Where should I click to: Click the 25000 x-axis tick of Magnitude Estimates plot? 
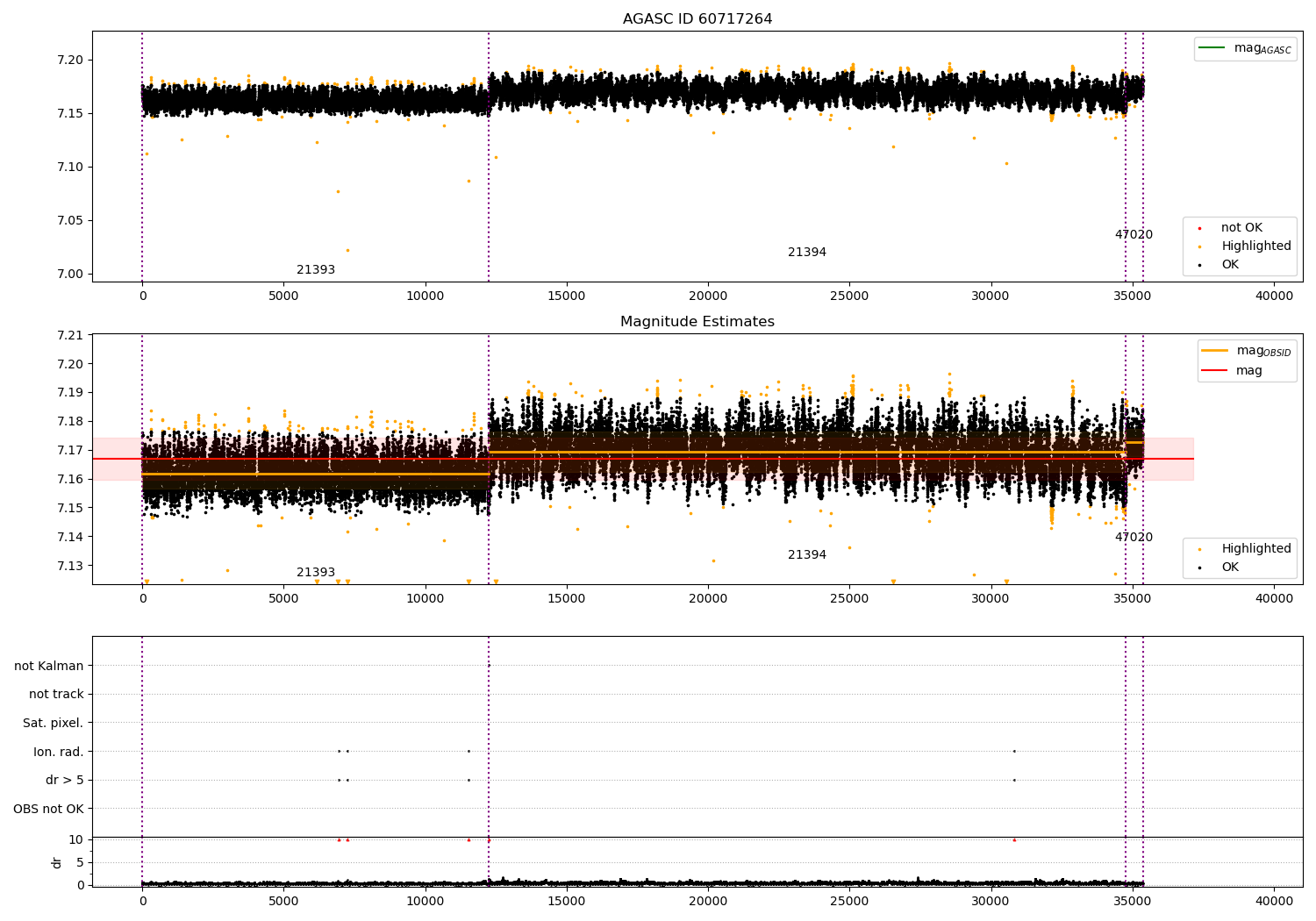point(849,599)
